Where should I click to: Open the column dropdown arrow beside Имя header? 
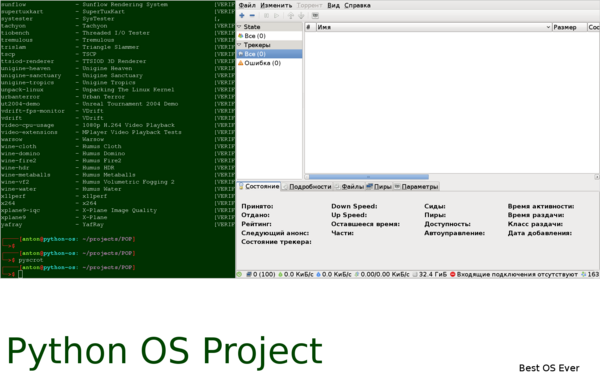coord(548,27)
